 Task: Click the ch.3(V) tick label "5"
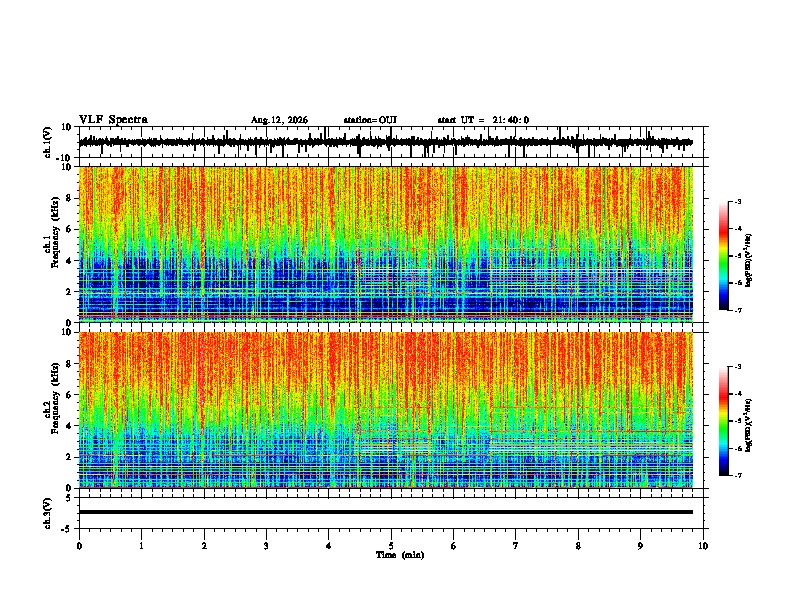pos(69,498)
